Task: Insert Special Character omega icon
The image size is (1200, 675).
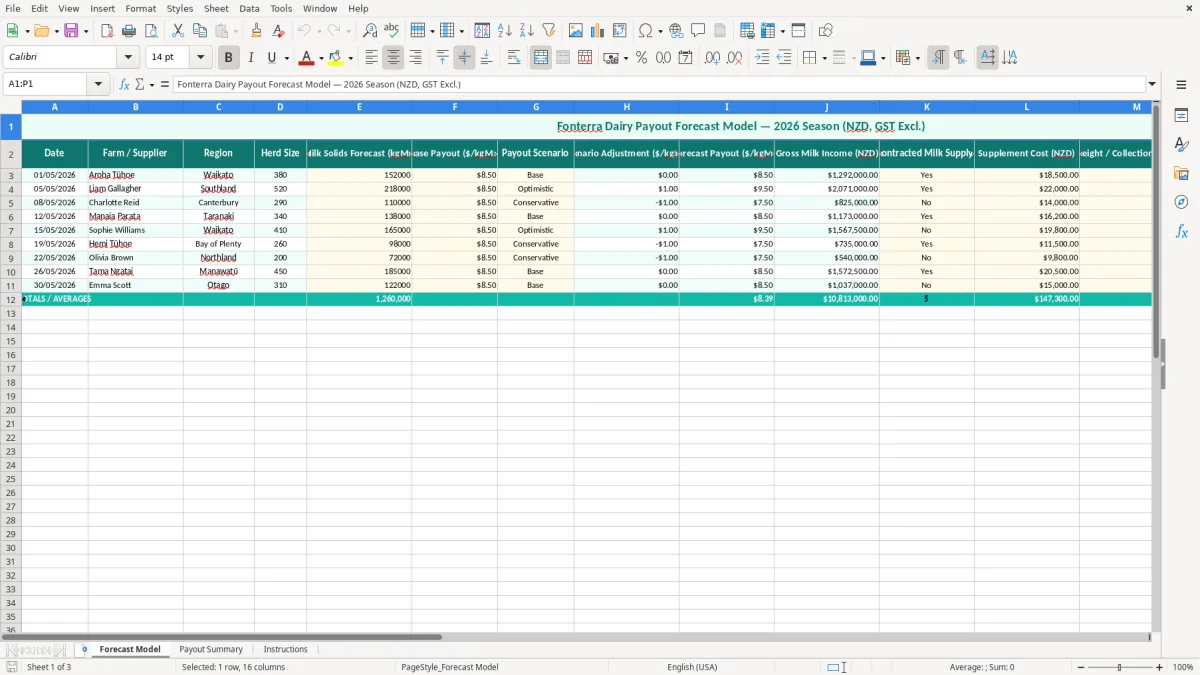Action: 646,31
